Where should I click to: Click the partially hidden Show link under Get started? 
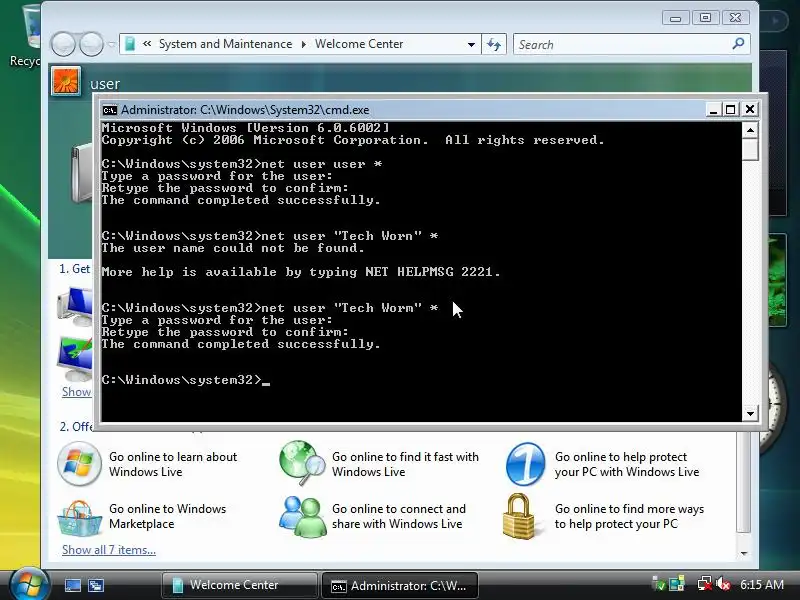[x=77, y=392]
